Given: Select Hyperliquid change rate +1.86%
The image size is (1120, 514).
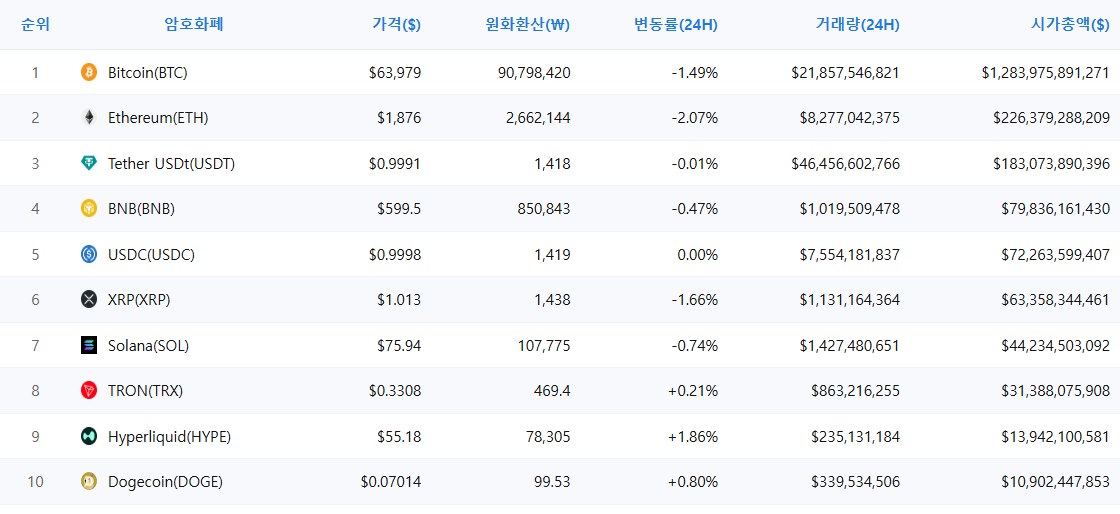Looking at the screenshot, I should click(693, 436).
